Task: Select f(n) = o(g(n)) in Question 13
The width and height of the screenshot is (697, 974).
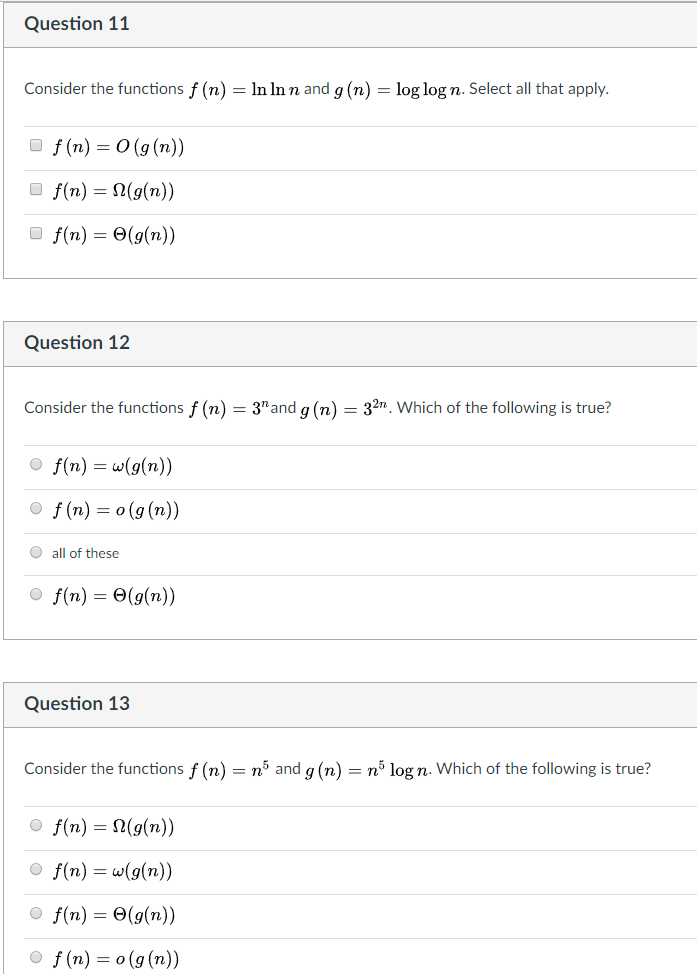Action: pyautogui.click(x=35, y=956)
